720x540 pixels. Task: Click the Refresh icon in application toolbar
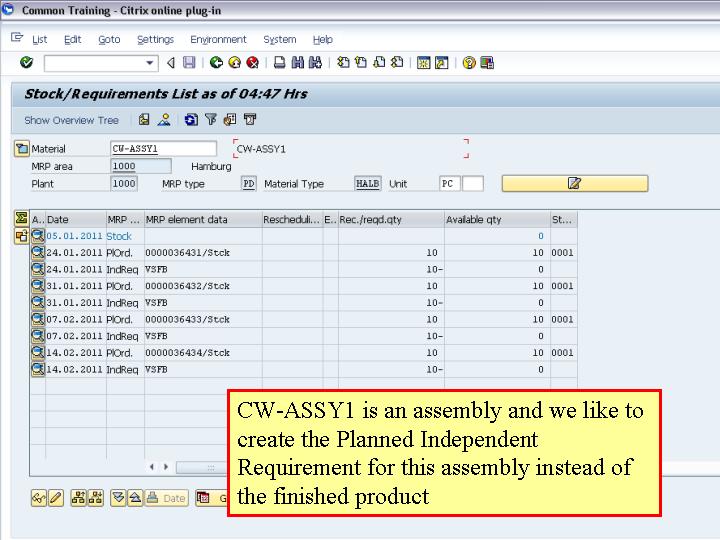tap(191, 120)
